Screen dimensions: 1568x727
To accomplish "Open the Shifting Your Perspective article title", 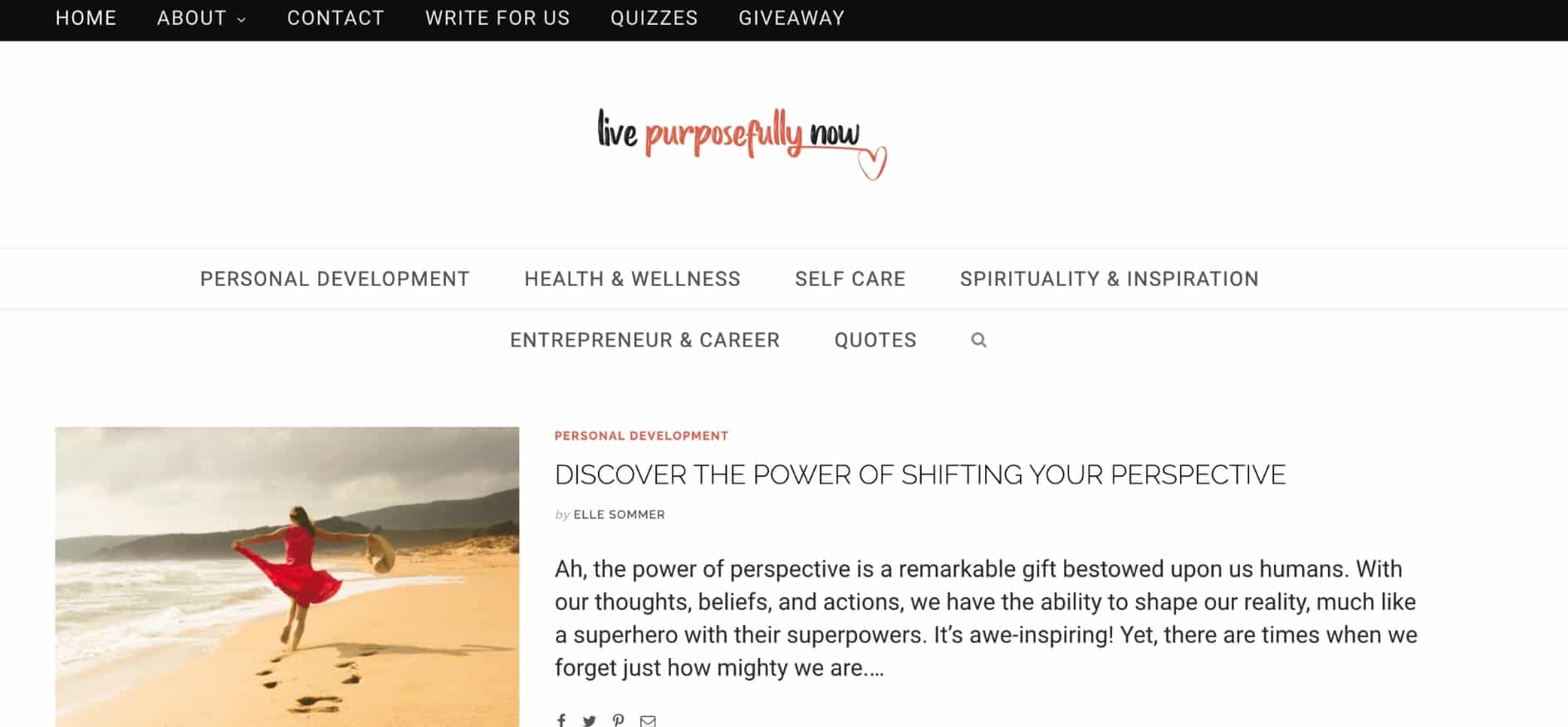I will (919, 474).
